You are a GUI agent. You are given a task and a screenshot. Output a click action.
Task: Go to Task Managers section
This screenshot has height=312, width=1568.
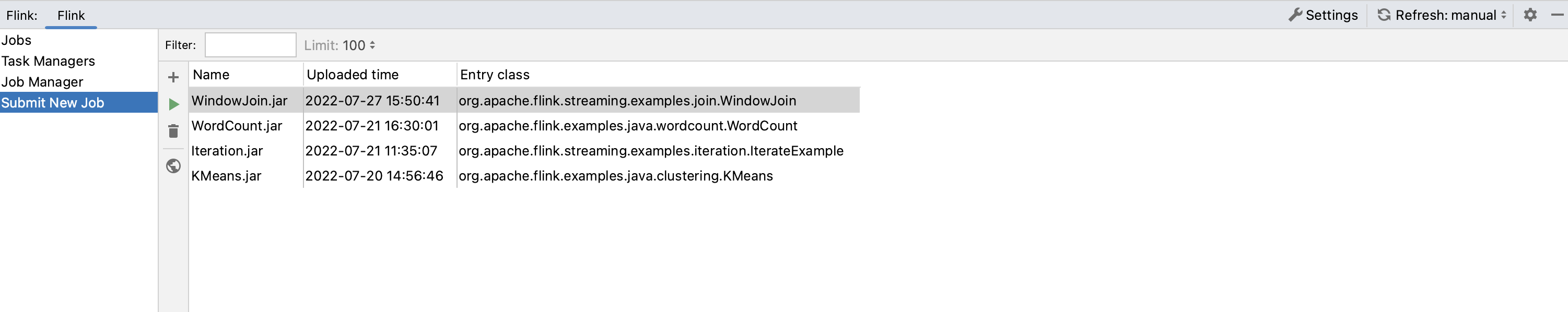[x=48, y=61]
